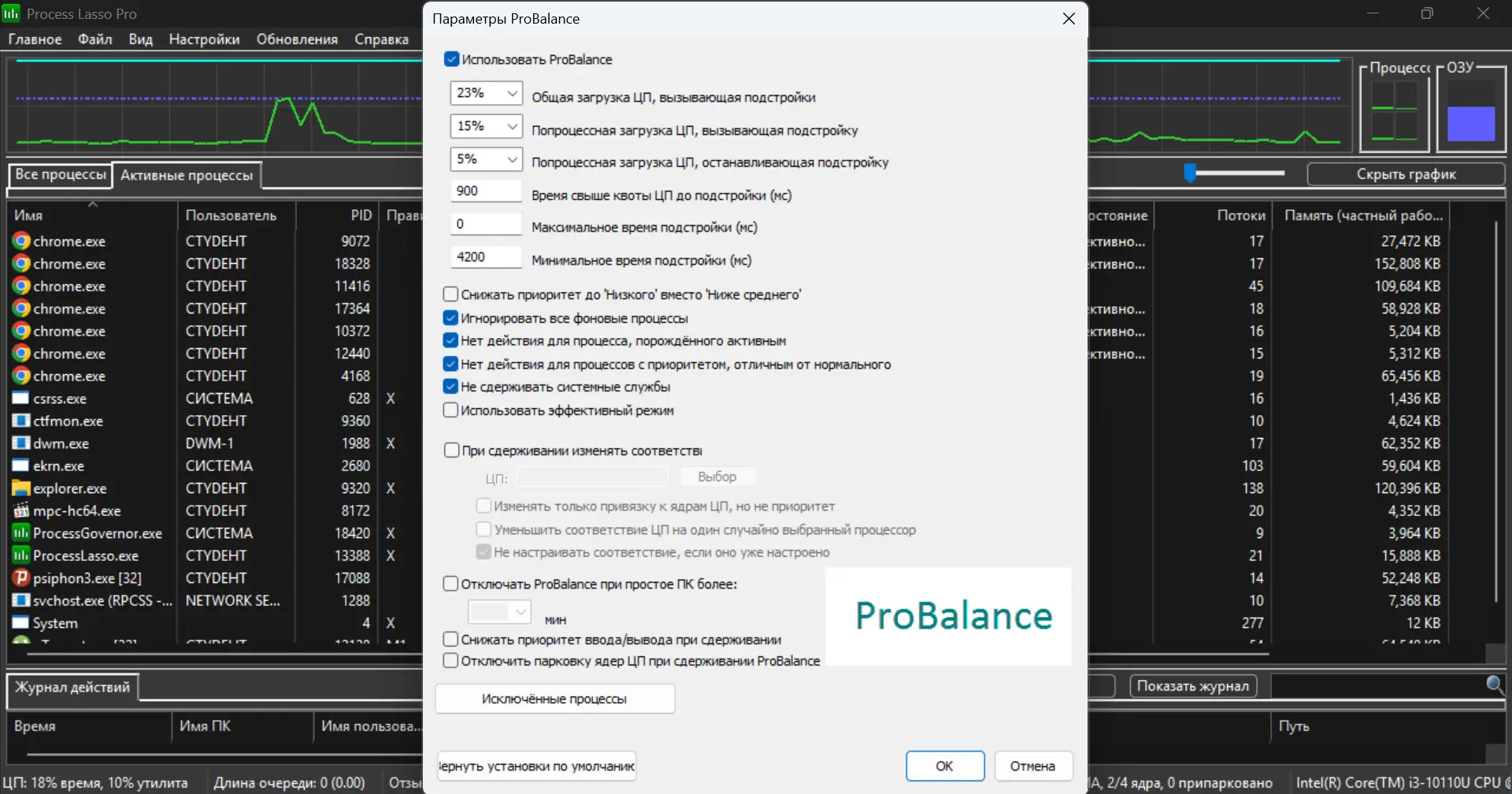Switch to the Все процессы tab
This screenshot has height=794, width=1512.
[x=61, y=174]
